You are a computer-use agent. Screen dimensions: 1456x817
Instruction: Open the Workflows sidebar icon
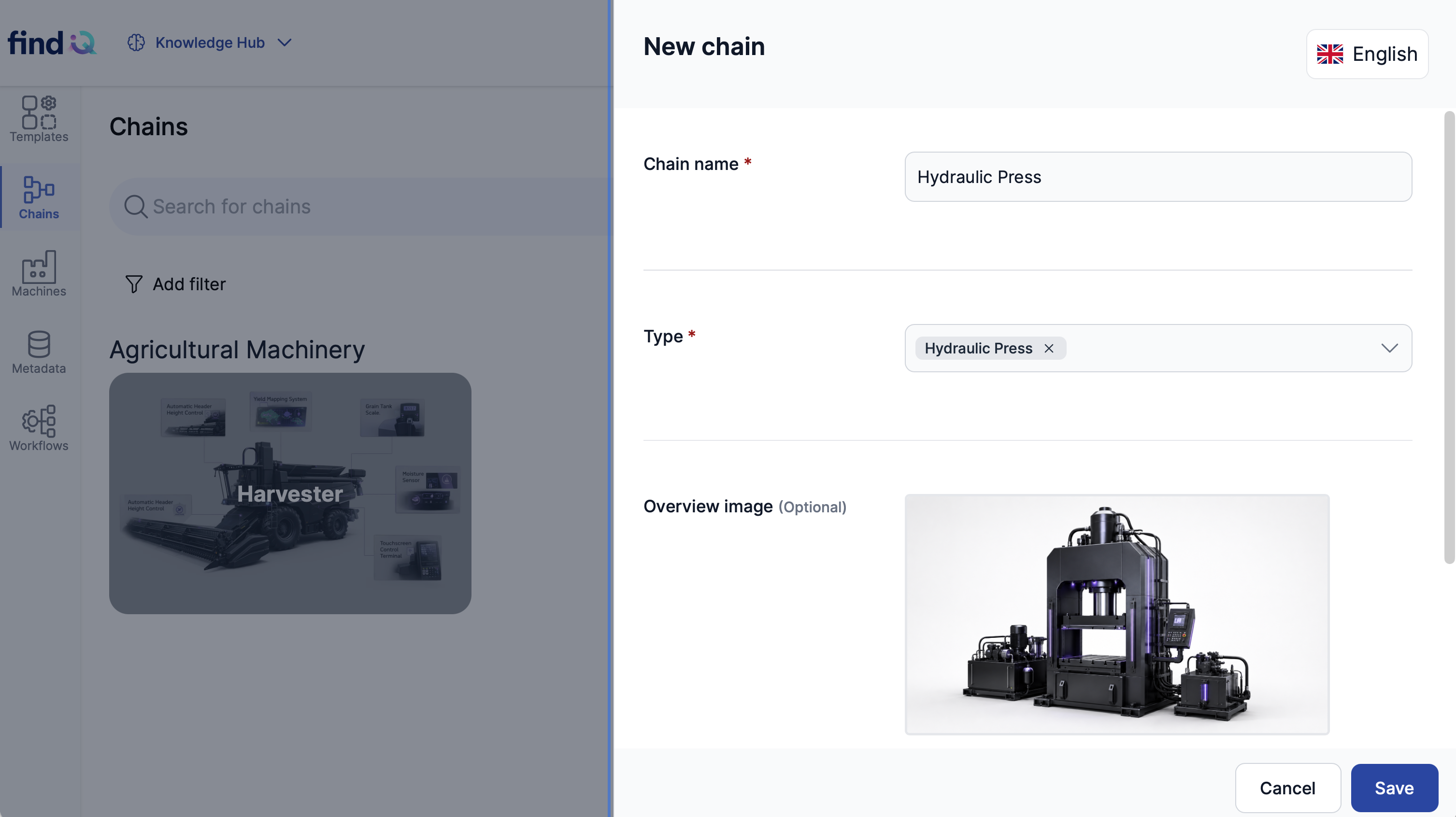click(39, 421)
